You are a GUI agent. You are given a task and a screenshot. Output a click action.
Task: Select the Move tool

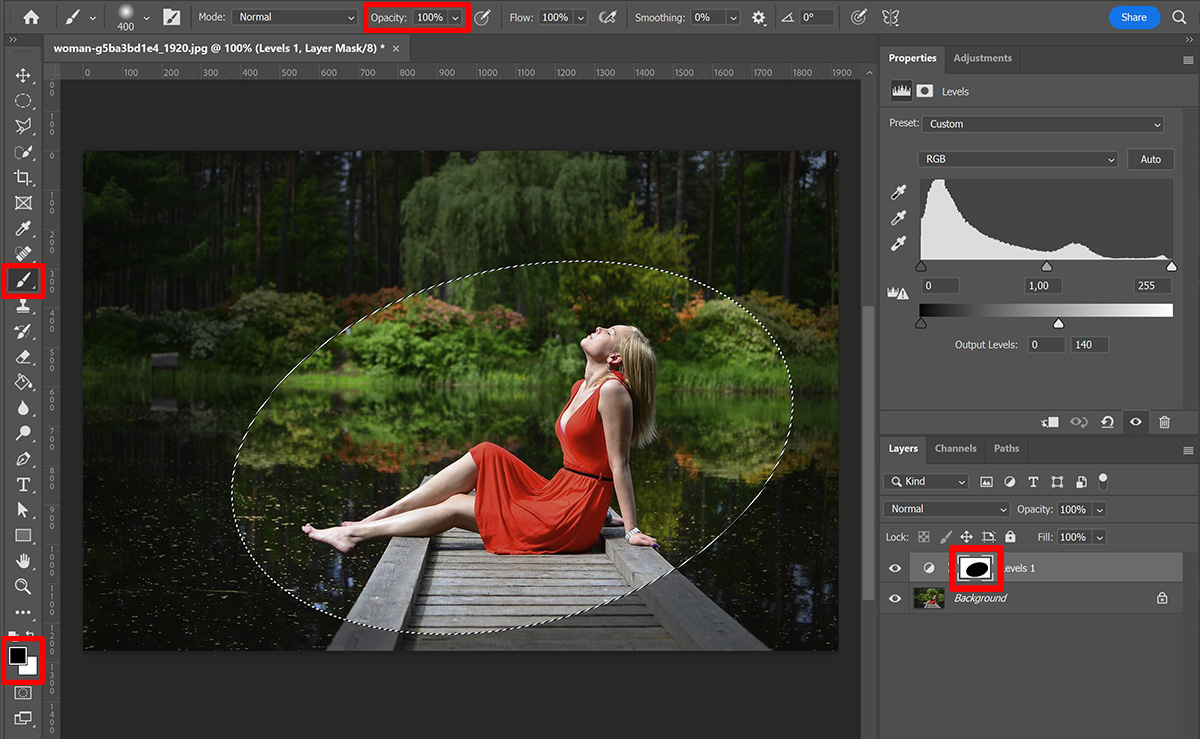point(23,74)
